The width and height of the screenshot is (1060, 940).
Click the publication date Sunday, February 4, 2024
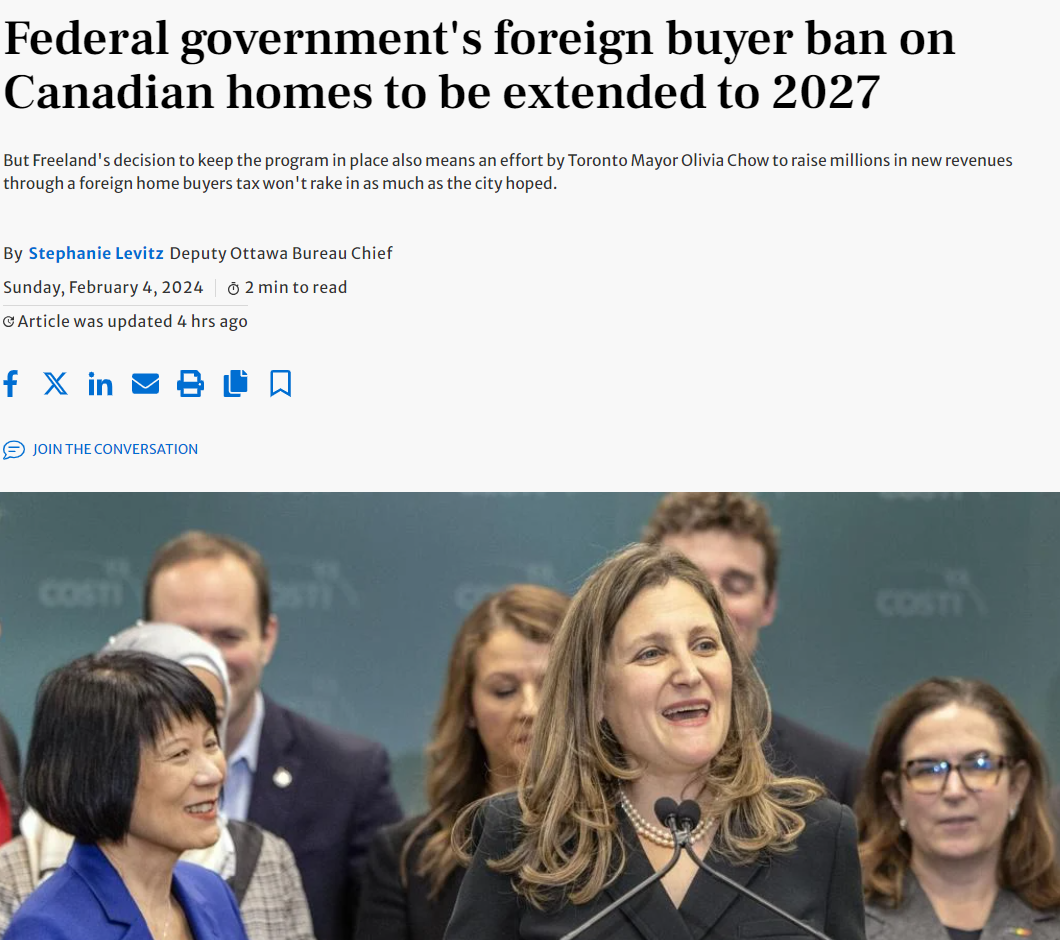click(x=103, y=287)
